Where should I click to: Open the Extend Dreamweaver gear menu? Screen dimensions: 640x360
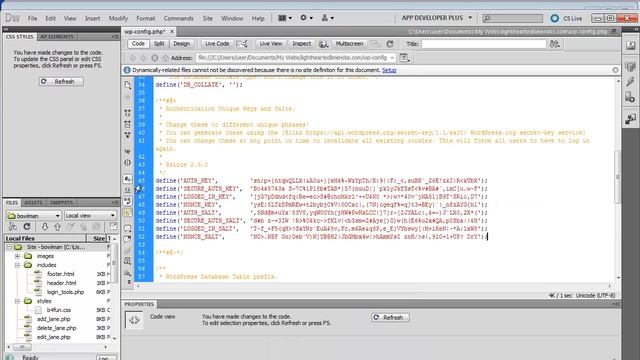click(x=306, y=18)
